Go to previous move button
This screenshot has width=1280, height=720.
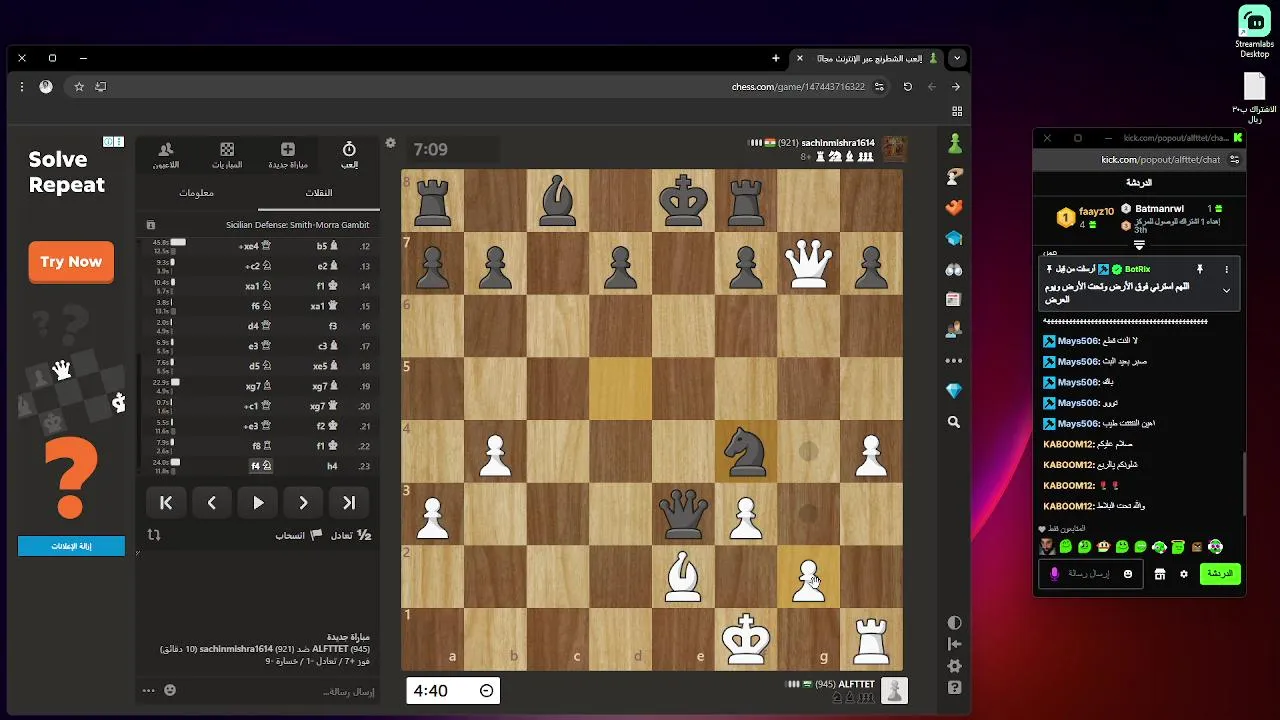coord(212,503)
